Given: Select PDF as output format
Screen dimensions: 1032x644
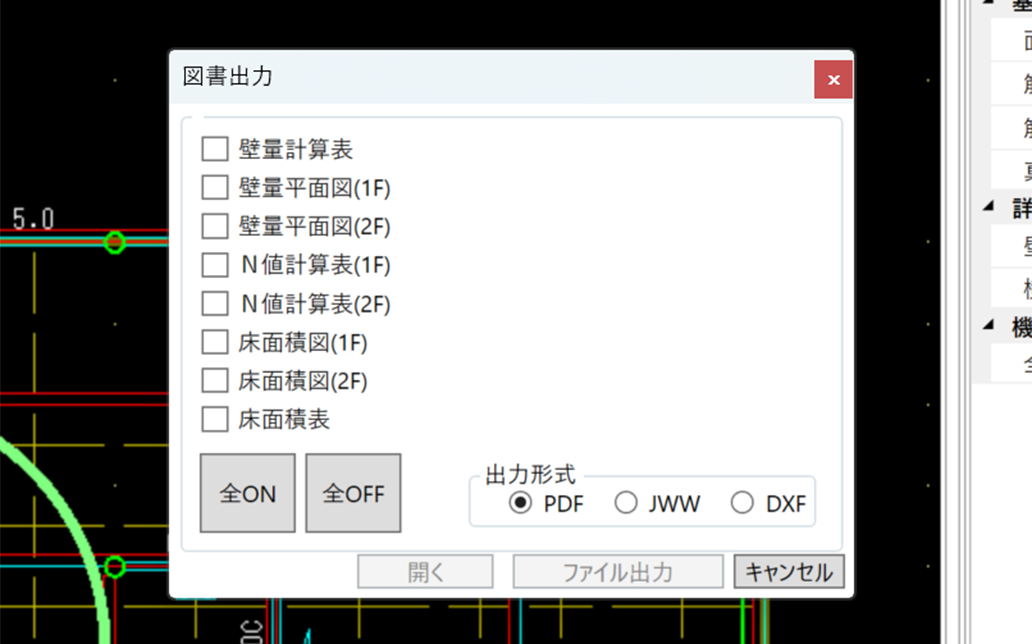Looking at the screenshot, I should point(522,505).
